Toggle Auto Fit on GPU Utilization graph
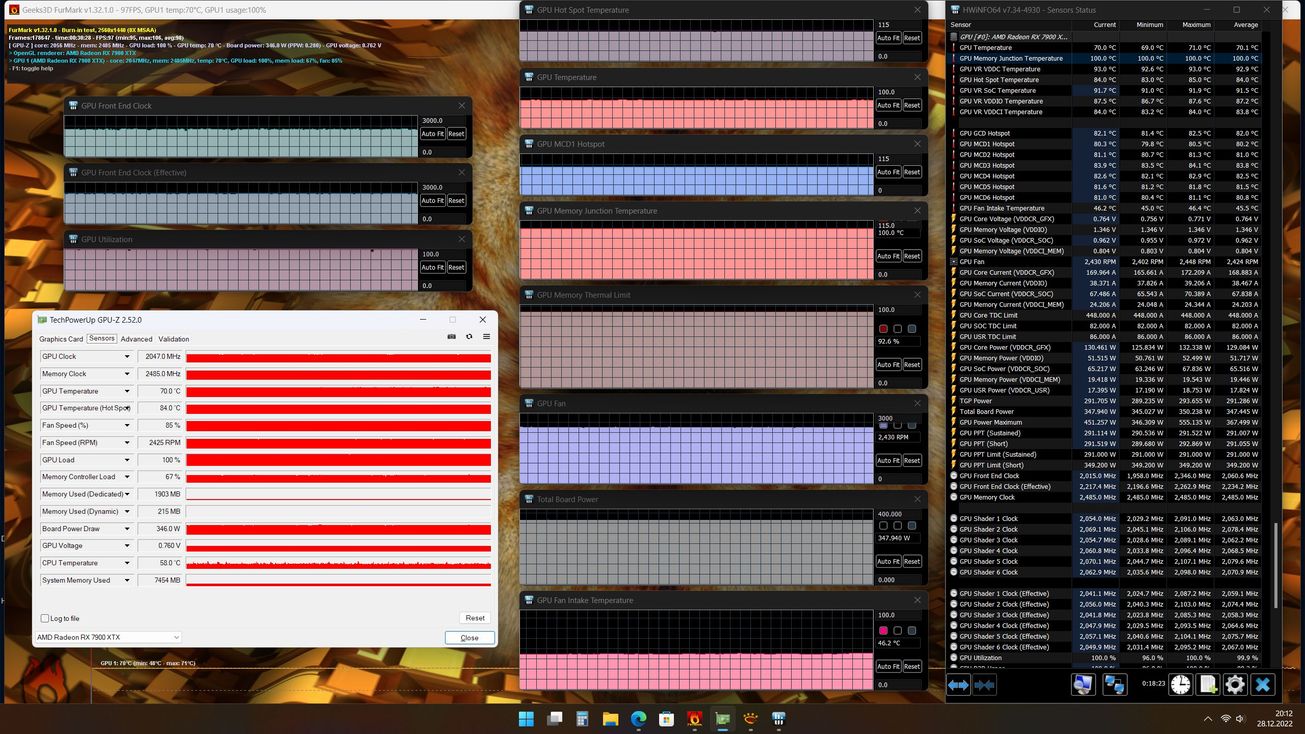 tap(432, 267)
